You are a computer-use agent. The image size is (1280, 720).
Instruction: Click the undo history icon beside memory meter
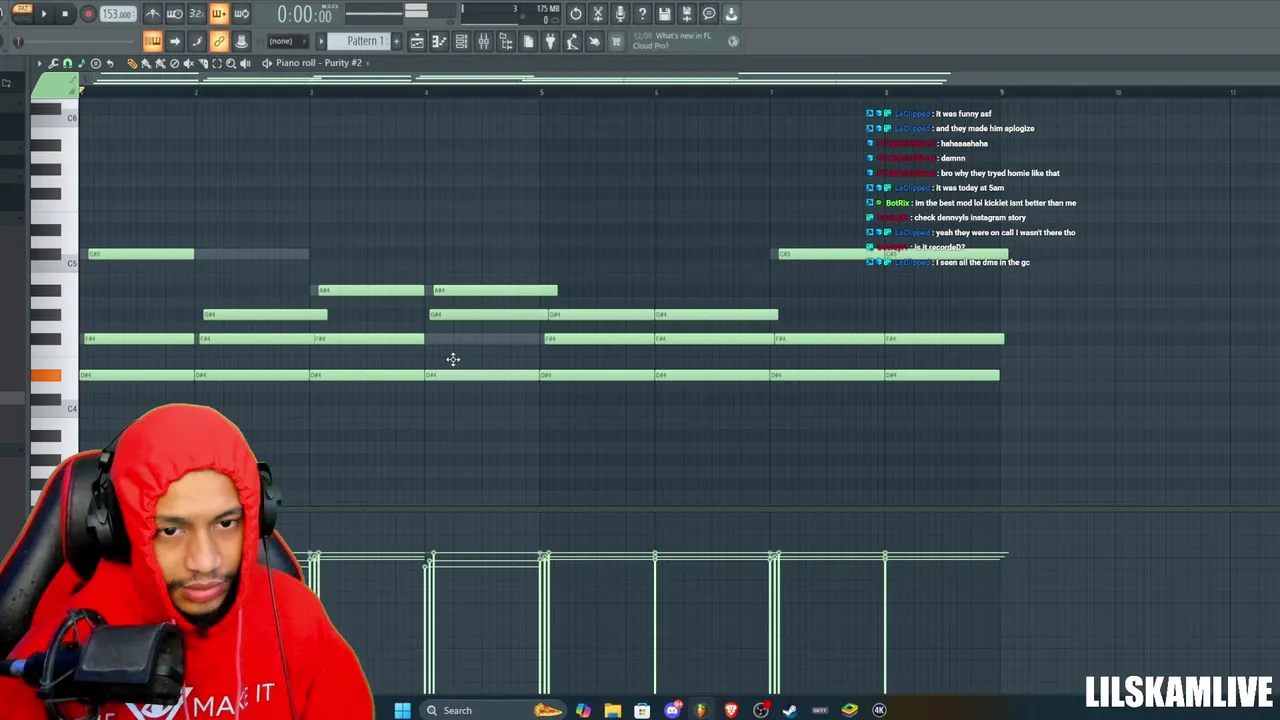(576, 14)
